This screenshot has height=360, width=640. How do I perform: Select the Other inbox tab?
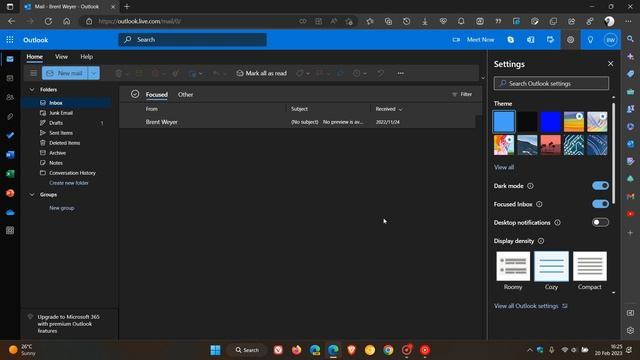[x=185, y=94]
